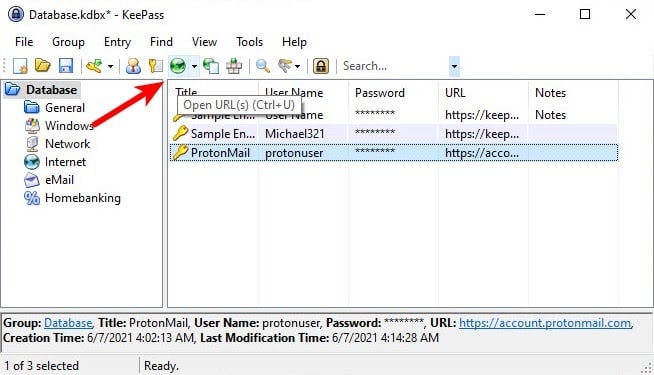Click the 'Ready.' status bar text

(x=161, y=366)
